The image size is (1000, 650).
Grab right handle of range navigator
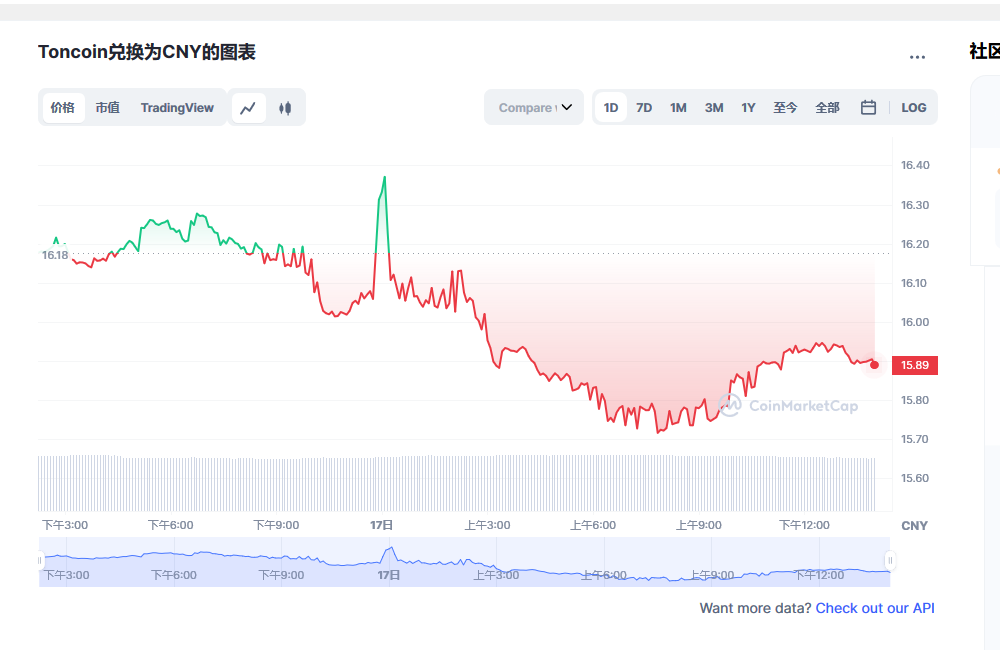coord(890,561)
